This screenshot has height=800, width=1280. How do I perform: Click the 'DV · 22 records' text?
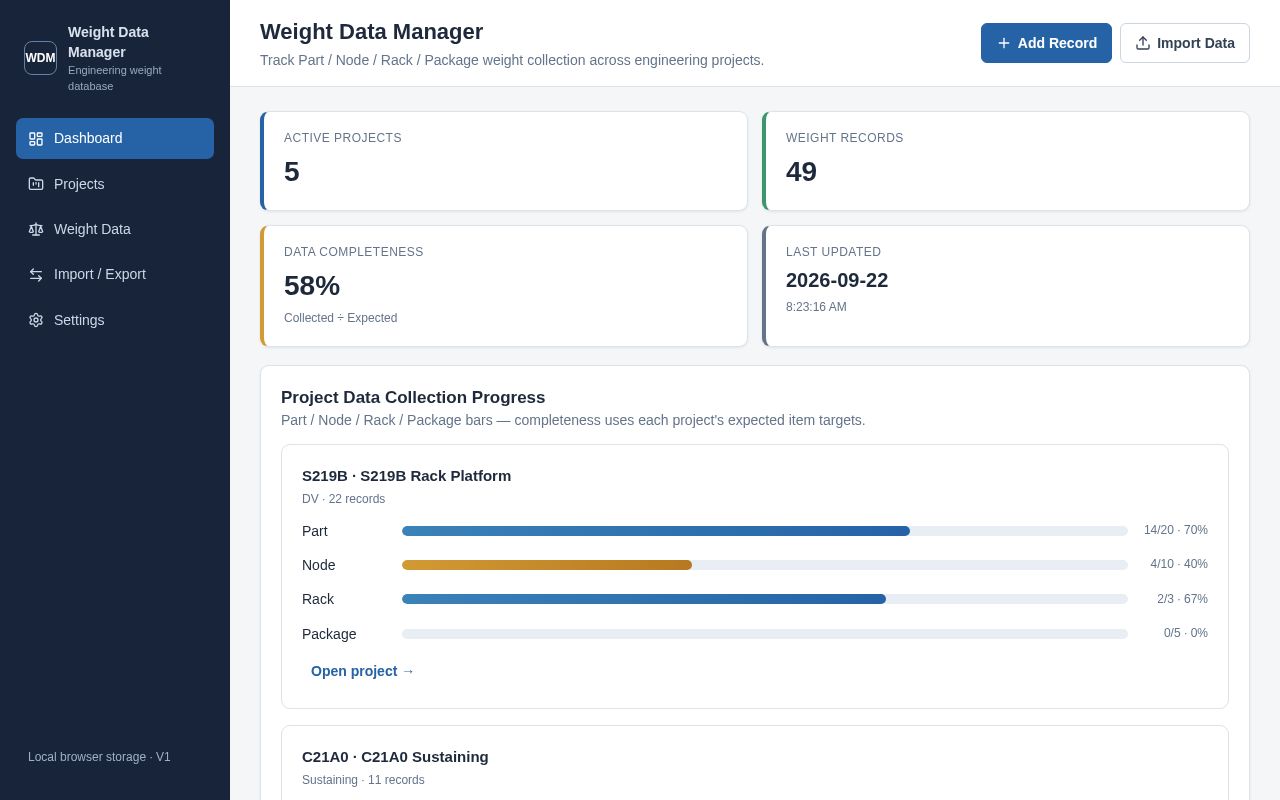[343, 499]
